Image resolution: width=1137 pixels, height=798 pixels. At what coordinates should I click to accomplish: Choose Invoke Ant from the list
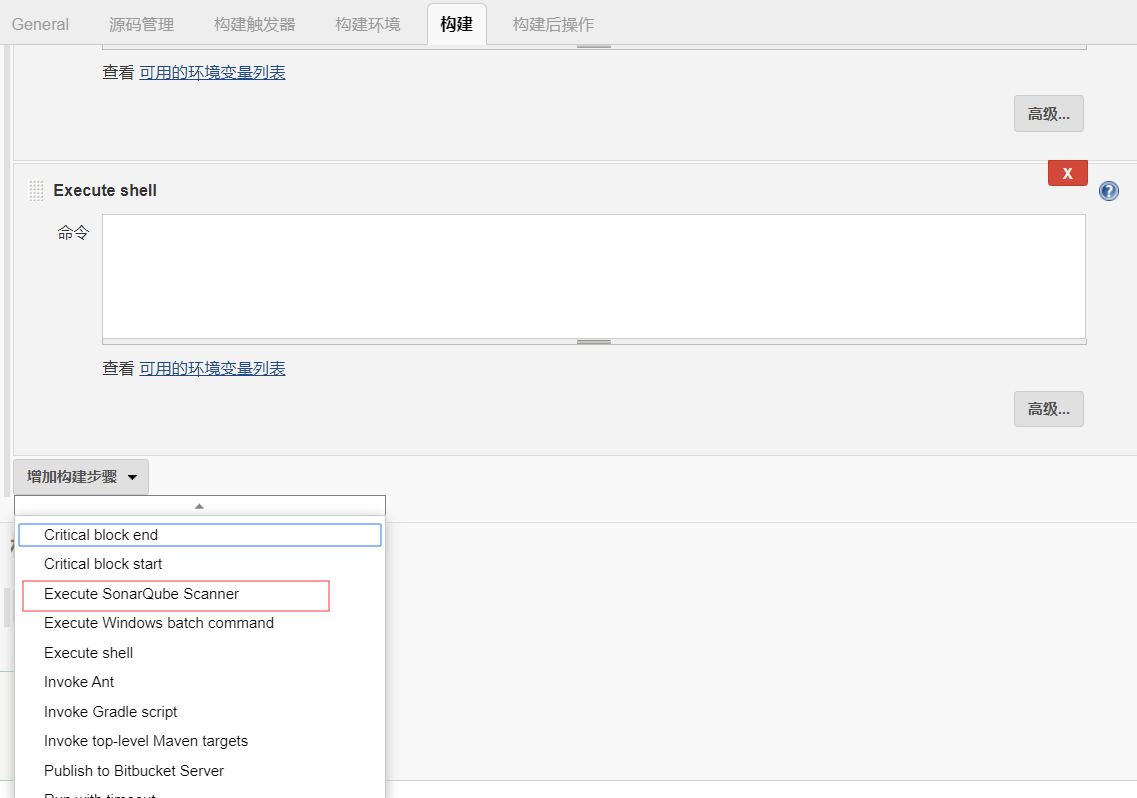coord(79,681)
